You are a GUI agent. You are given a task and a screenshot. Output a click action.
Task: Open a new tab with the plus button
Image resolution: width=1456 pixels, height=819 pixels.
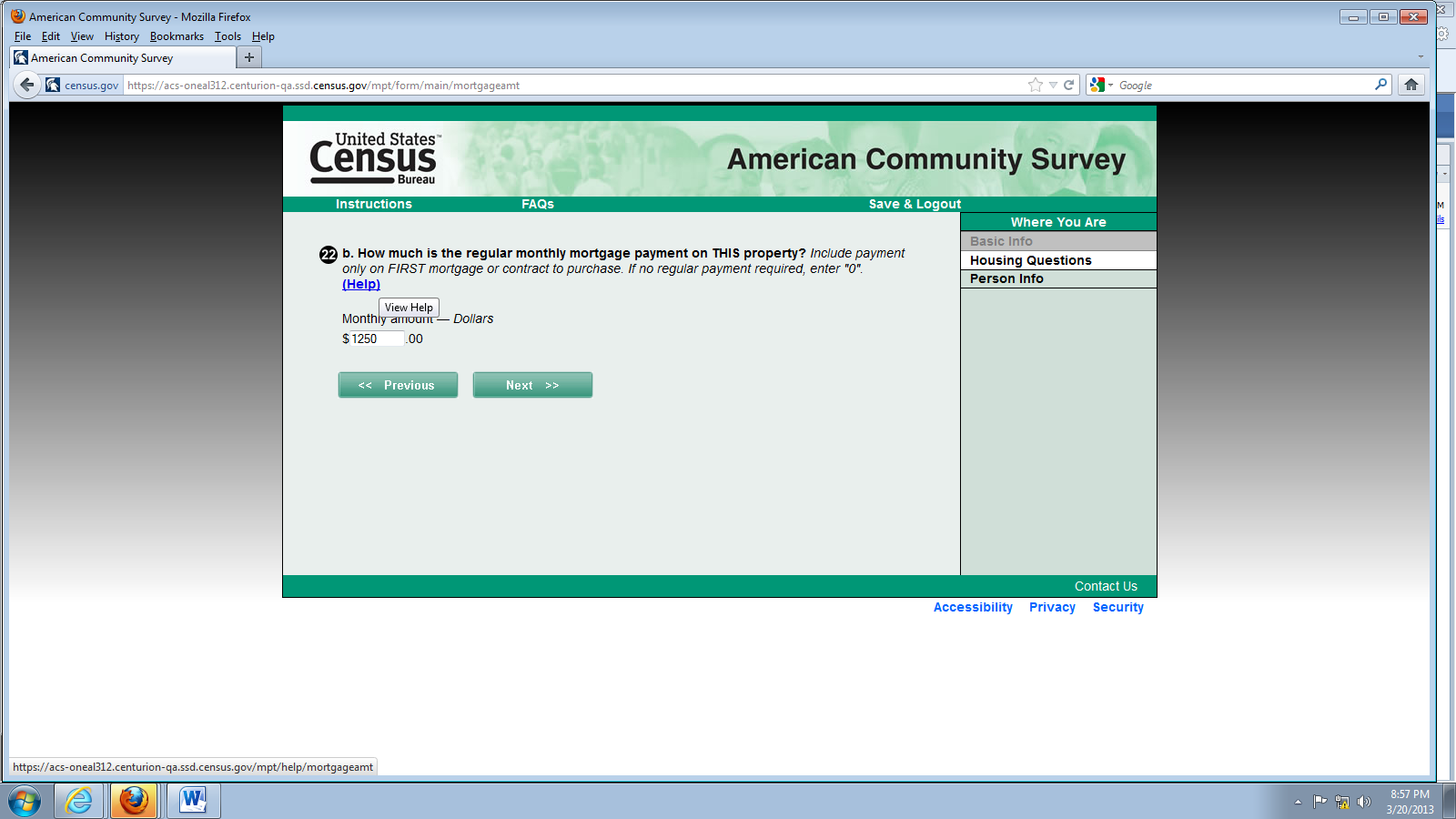click(249, 57)
